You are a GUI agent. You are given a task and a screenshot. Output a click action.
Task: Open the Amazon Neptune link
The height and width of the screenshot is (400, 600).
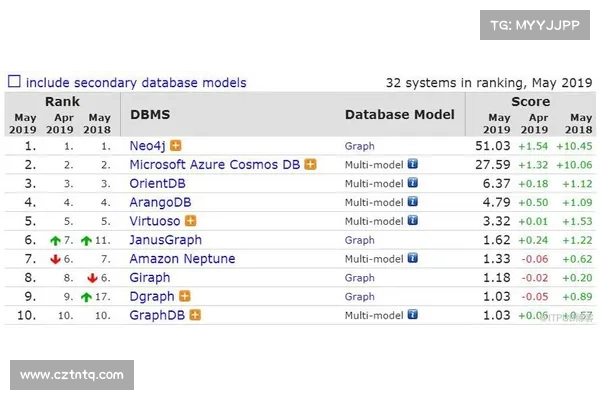[183, 259]
